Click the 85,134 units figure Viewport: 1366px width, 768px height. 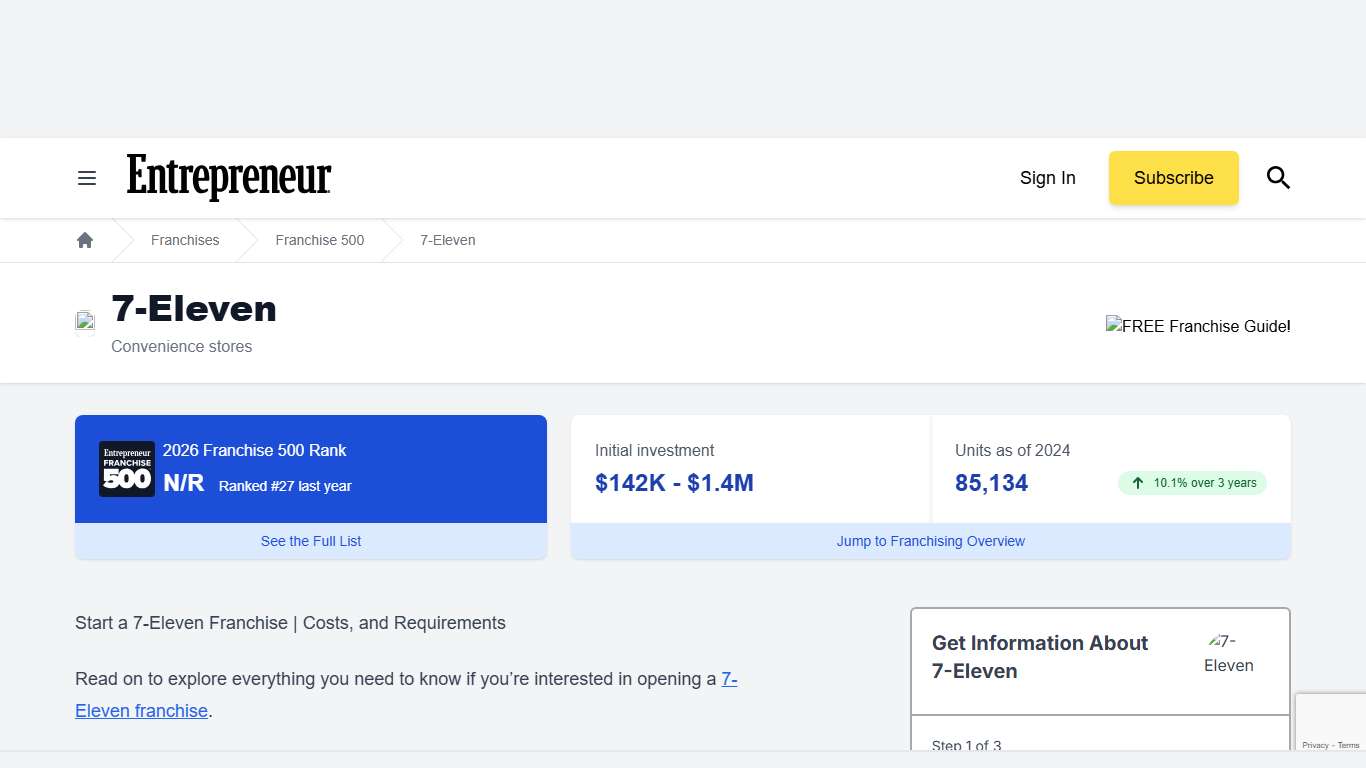tap(991, 483)
